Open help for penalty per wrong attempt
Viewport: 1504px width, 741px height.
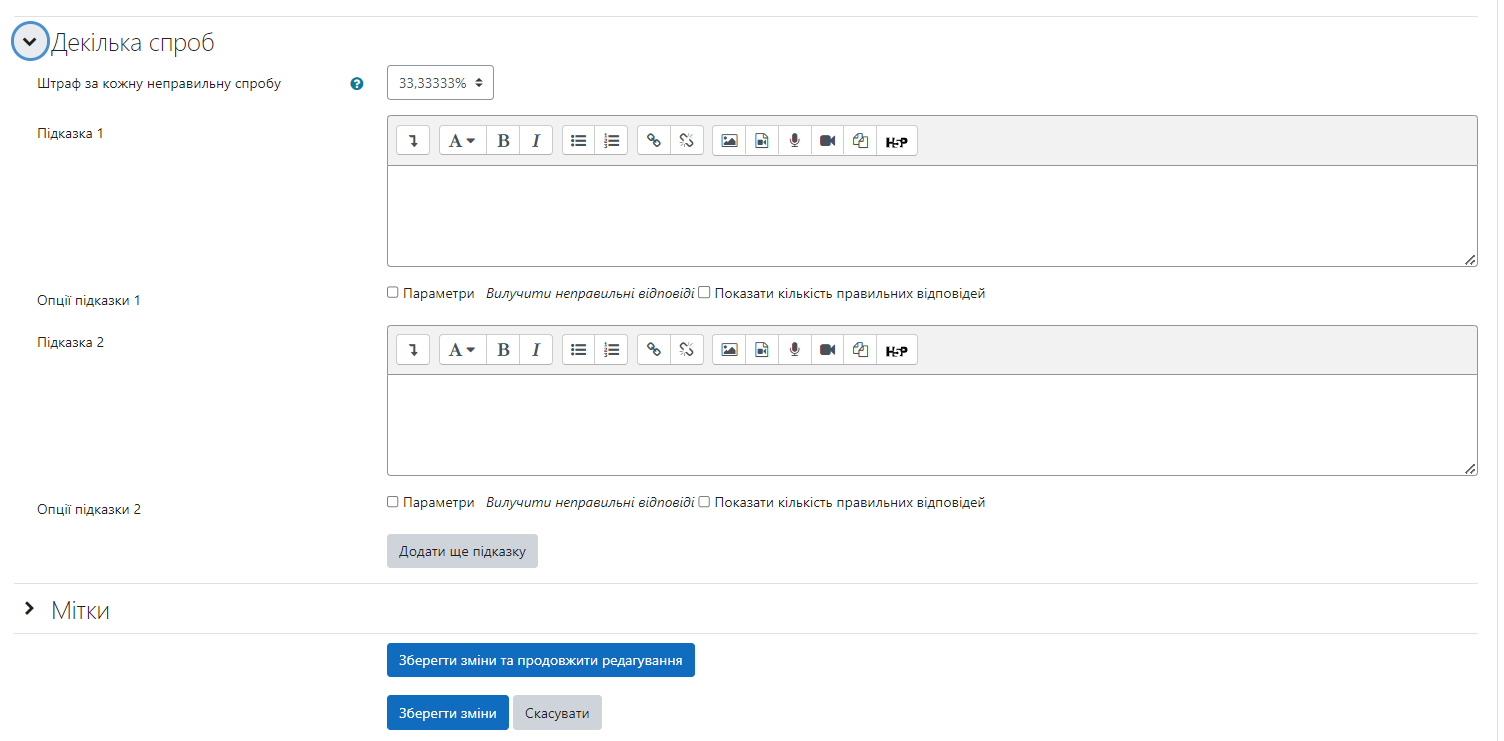[357, 84]
